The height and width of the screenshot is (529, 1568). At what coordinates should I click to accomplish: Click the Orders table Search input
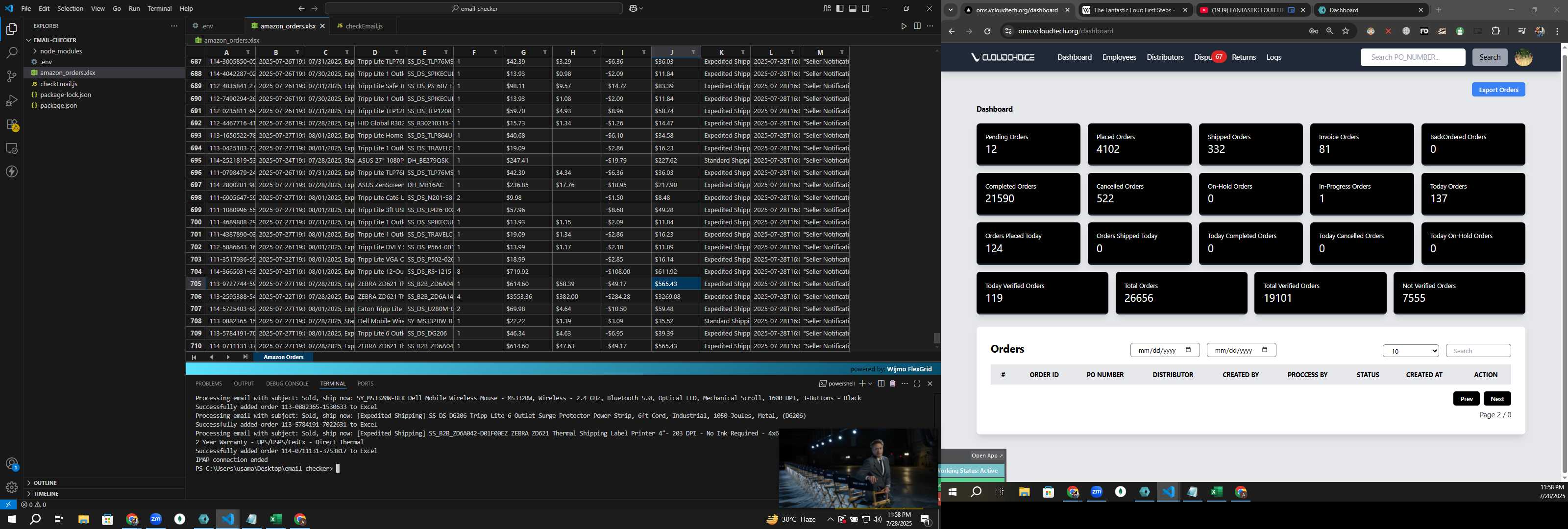(1478, 351)
